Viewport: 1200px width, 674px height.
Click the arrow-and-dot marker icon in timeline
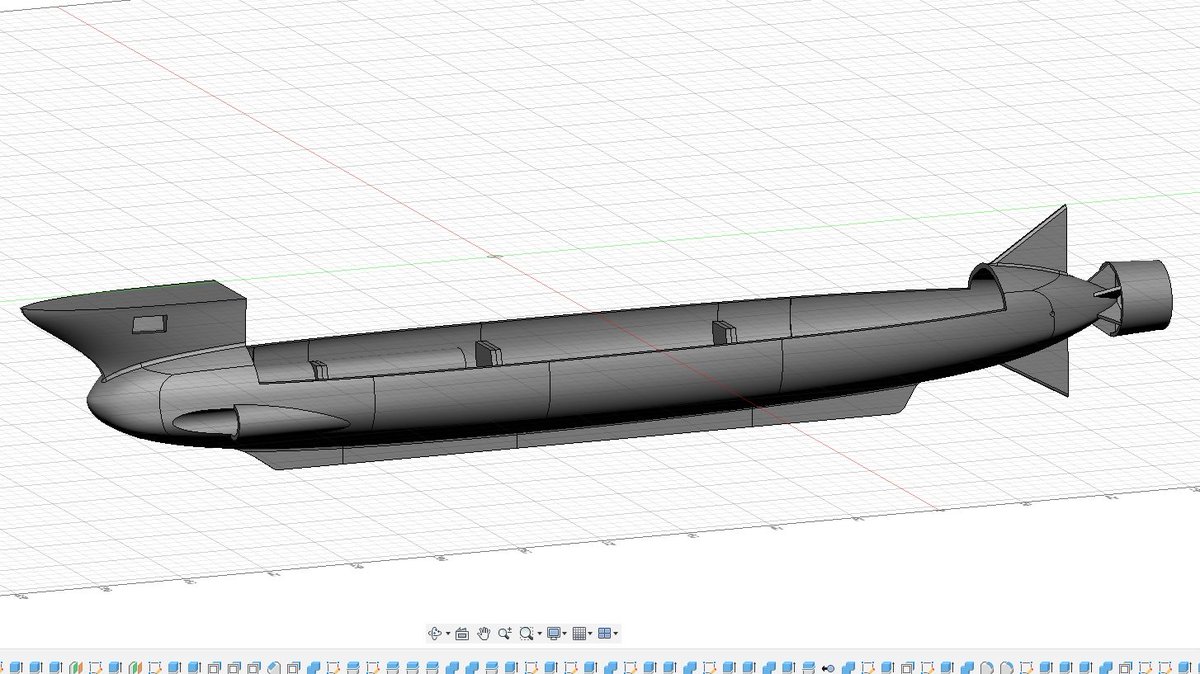click(x=827, y=667)
